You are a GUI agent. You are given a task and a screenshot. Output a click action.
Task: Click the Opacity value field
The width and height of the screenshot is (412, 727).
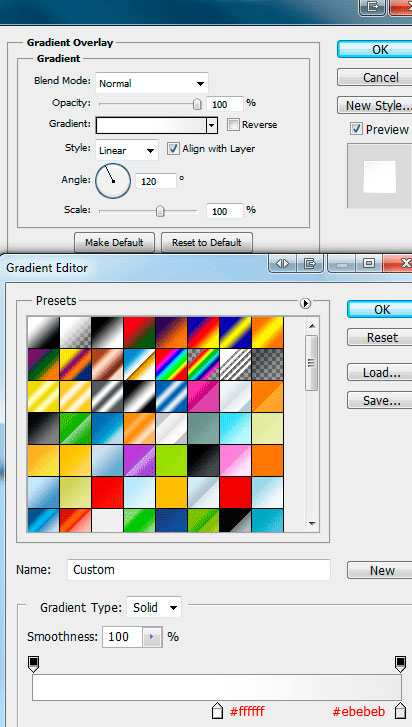tap(225, 105)
